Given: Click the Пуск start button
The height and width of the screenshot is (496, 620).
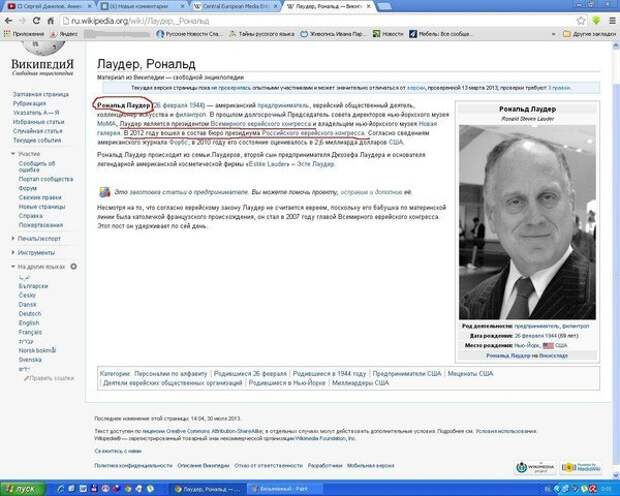Looking at the screenshot, I should [23, 489].
